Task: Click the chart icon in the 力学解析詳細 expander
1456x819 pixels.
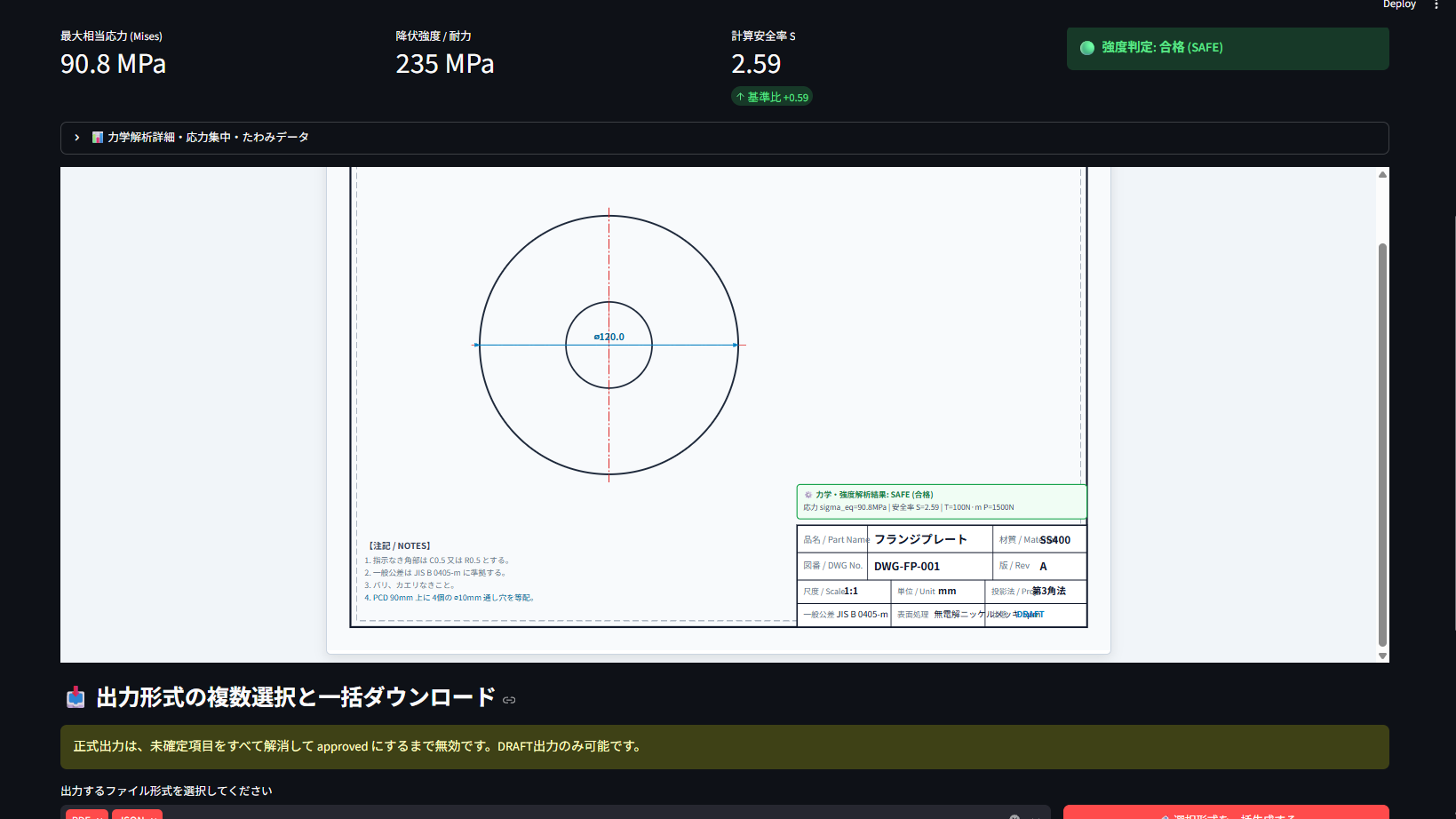Action: coord(98,138)
